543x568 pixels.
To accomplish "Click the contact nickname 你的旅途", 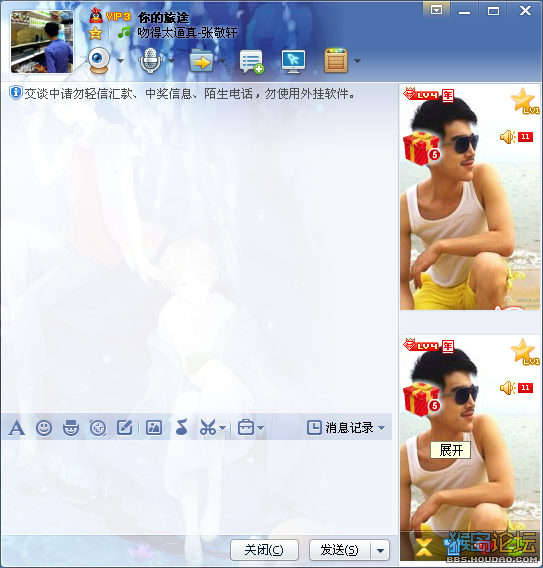I will coord(163,17).
